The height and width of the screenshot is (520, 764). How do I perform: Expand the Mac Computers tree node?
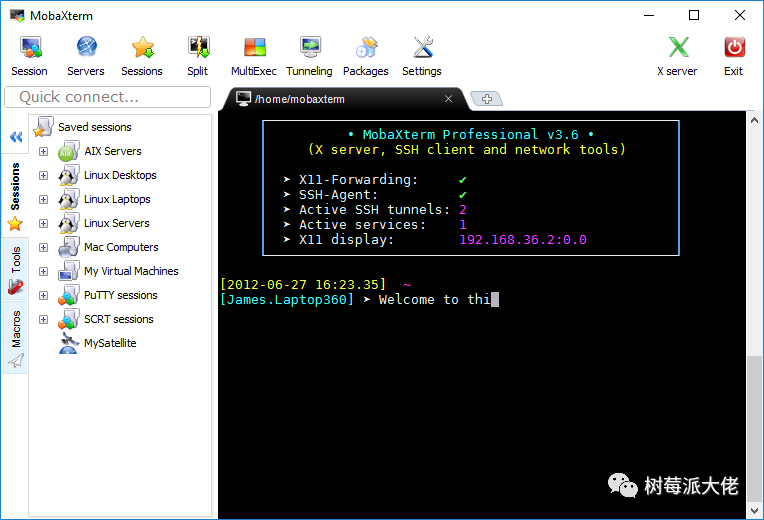tap(43, 248)
